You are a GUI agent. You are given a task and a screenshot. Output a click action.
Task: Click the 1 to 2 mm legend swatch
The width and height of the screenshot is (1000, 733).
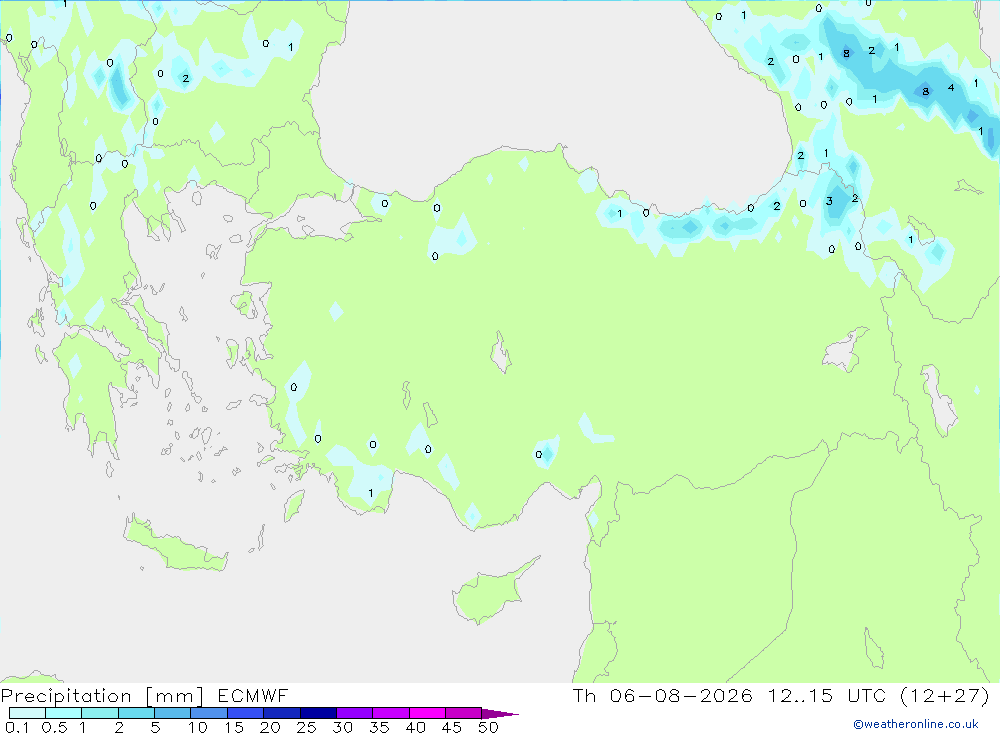[100, 713]
